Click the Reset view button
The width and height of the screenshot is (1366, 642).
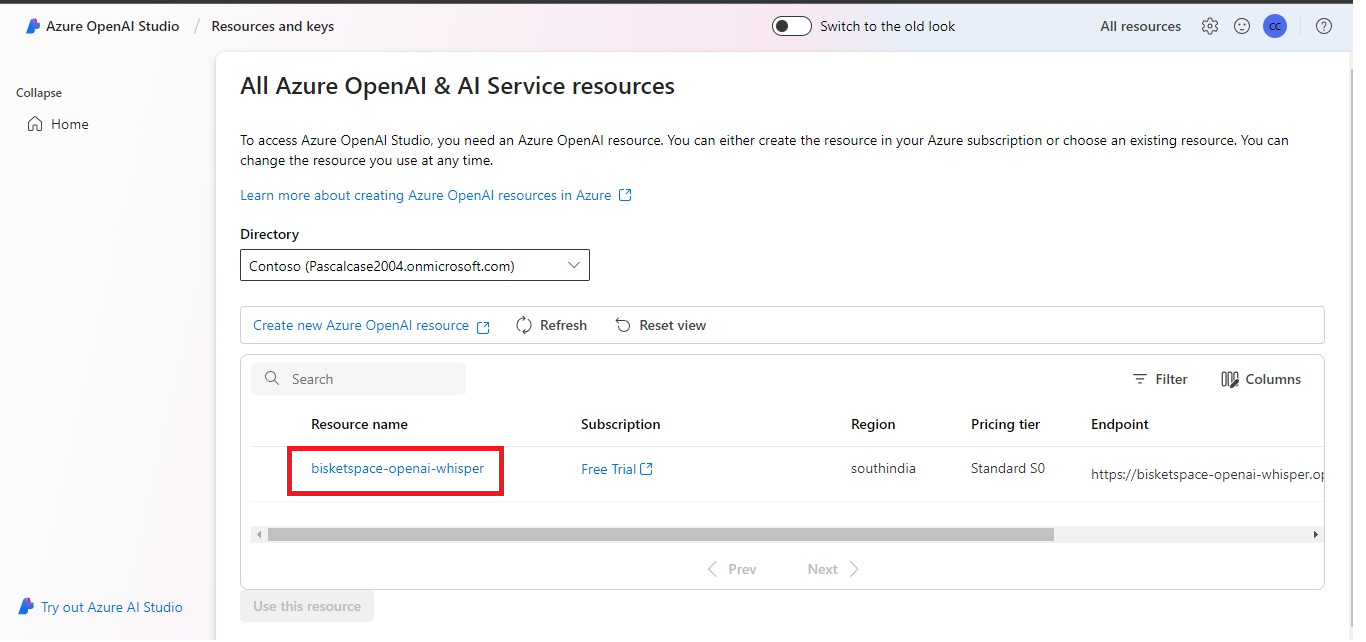pyautogui.click(x=660, y=325)
